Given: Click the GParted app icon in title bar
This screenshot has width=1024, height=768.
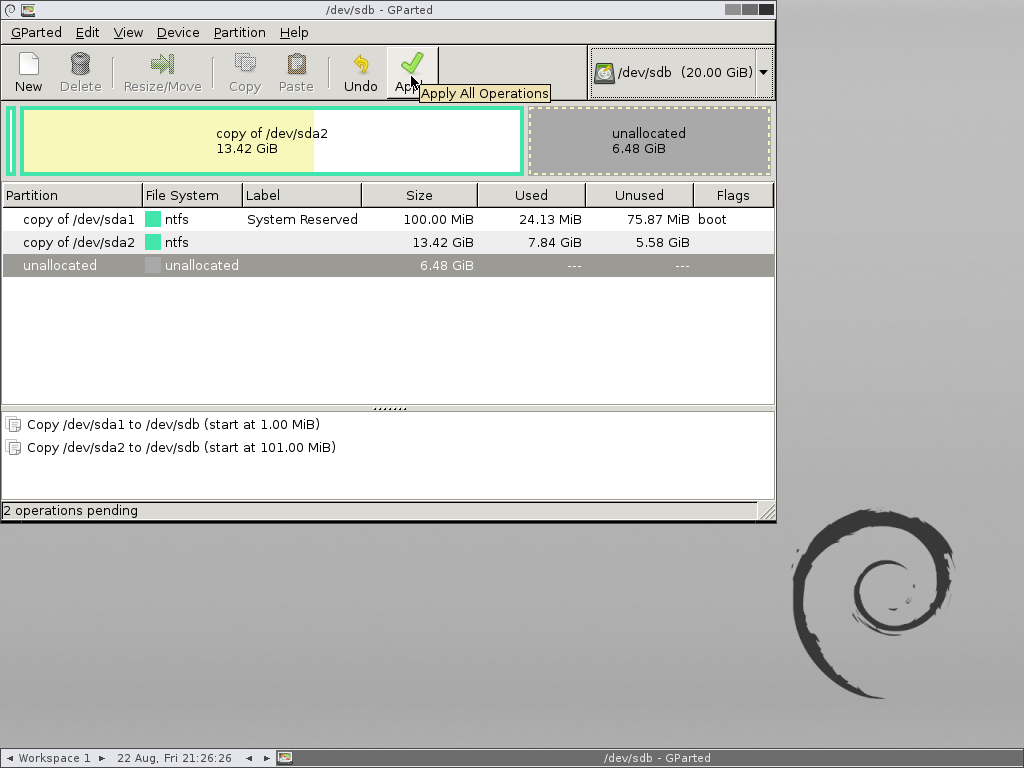Looking at the screenshot, I should pos(28,10).
